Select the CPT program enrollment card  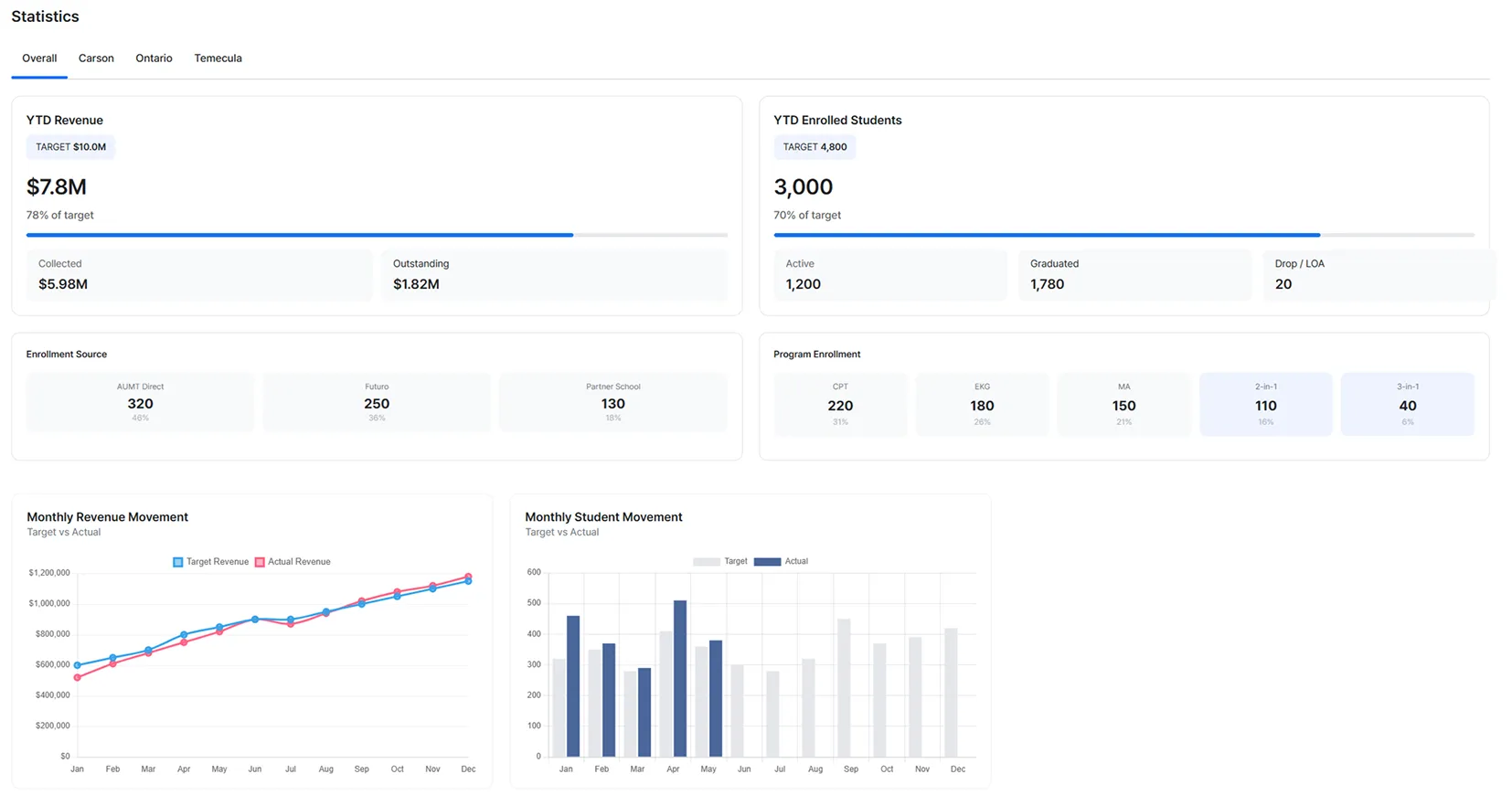point(839,404)
